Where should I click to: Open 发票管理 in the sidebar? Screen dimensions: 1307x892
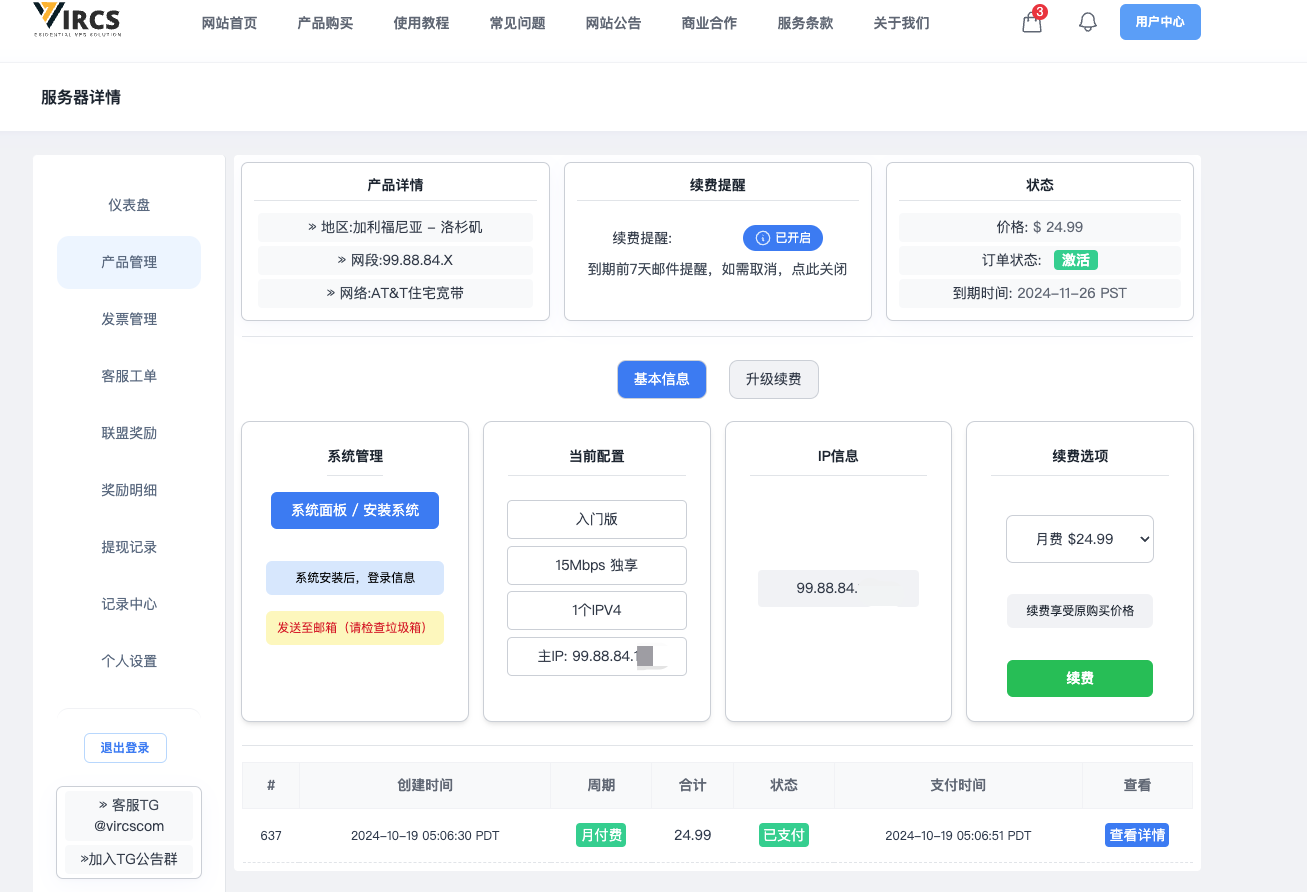click(129, 319)
